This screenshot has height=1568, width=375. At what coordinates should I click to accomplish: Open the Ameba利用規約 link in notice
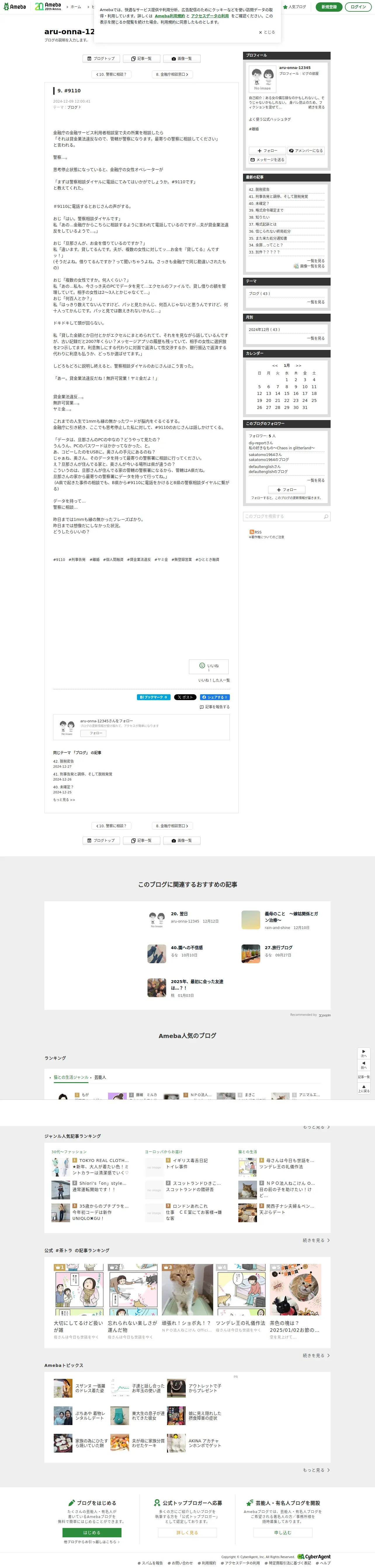(x=169, y=16)
